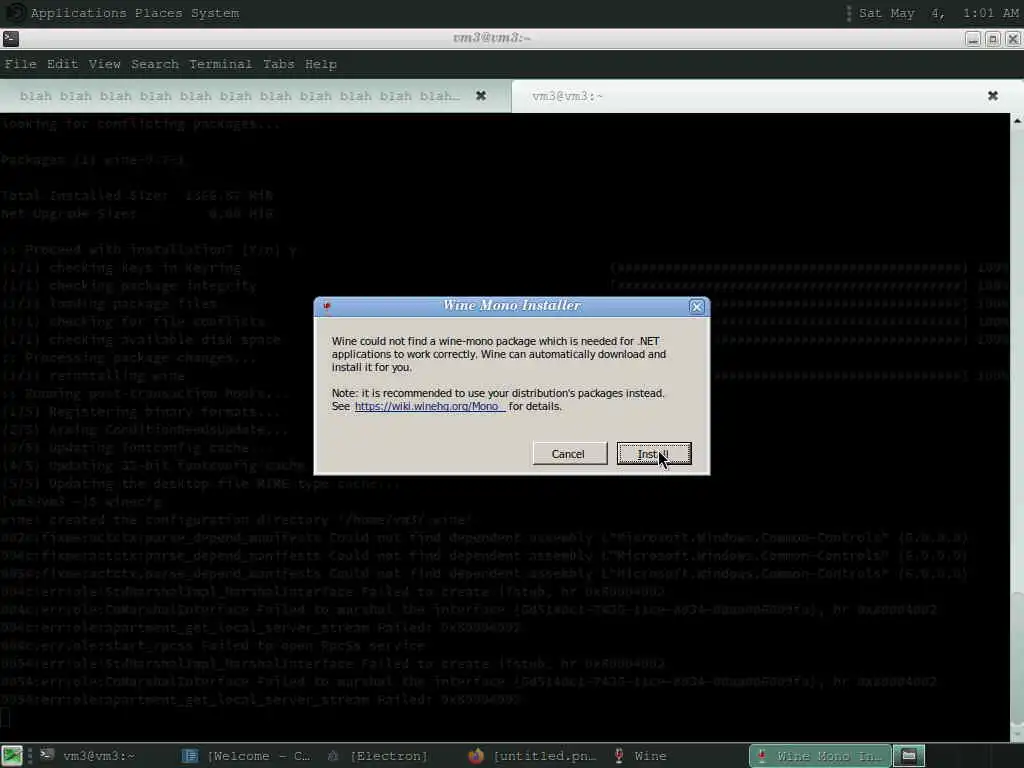Open the terminal Tabs menu
1024x768 pixels.
tap(279, 64)
